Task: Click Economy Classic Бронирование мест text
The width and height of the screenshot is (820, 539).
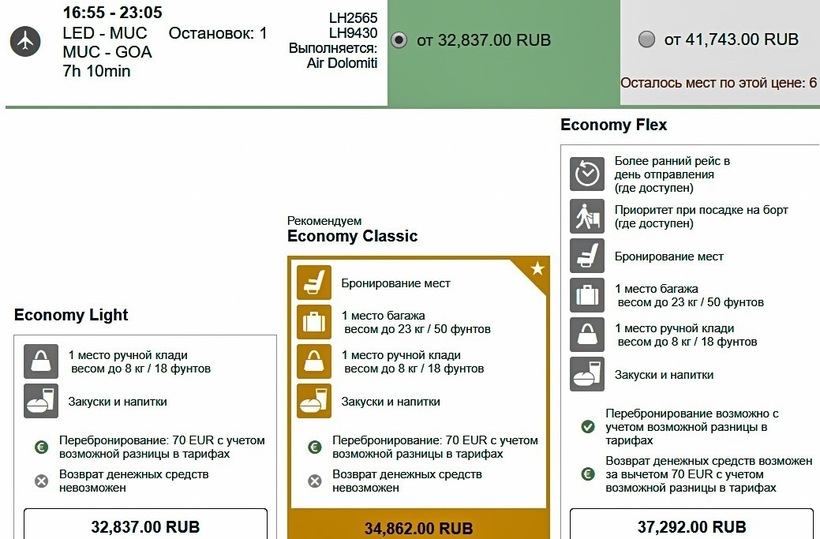Action: click(395, 283)
